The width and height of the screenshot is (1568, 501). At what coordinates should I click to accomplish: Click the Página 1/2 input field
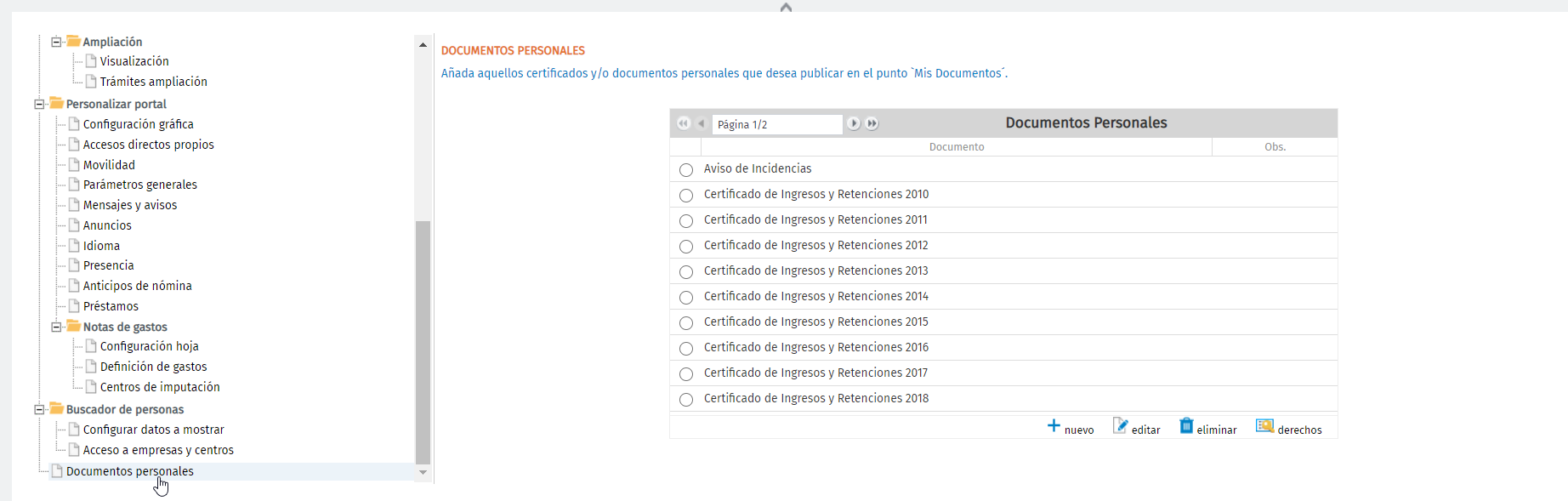[777, 124]
